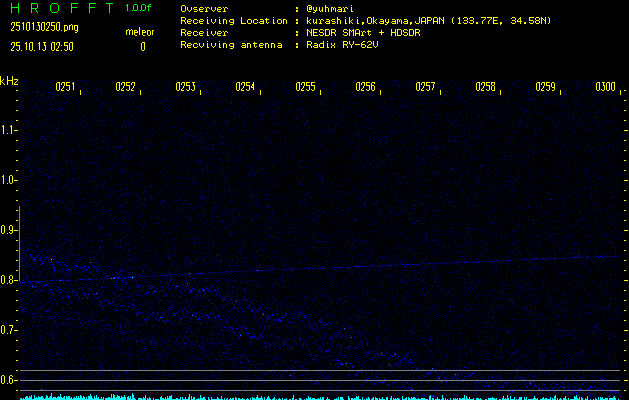Select the 0258 time tick label
Viewport: 629px width, 400px height.
[486, 87]
